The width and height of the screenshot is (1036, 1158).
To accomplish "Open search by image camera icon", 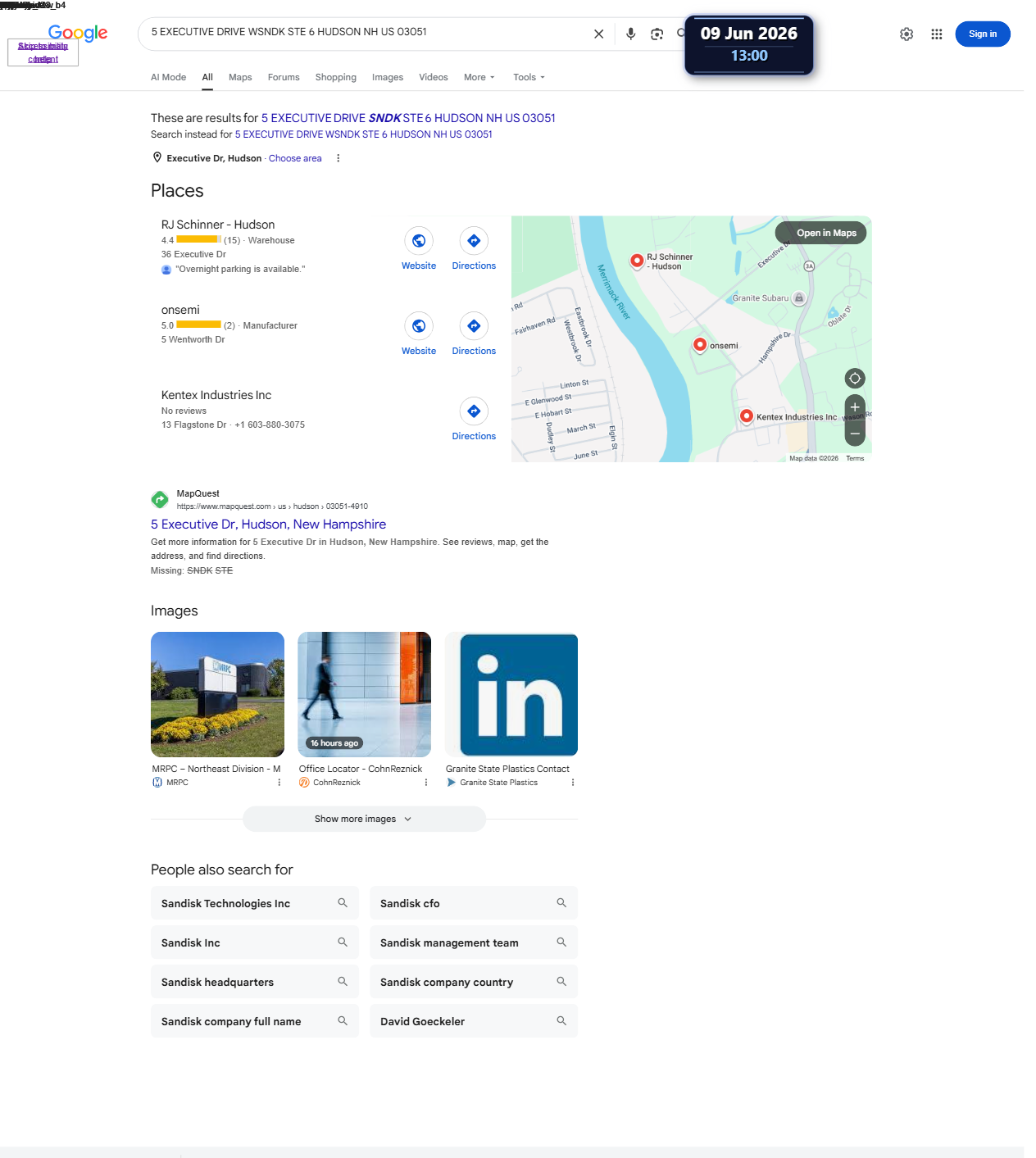I will click(x=657, y=34).
